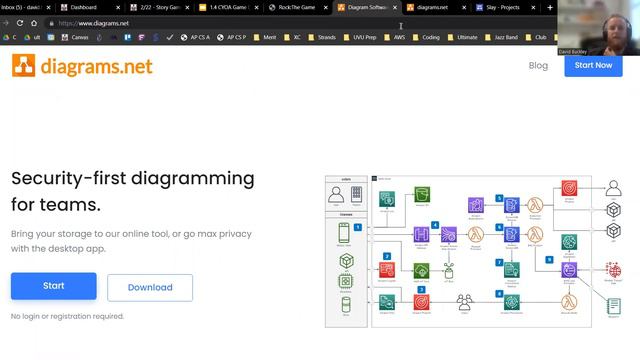Open a new browser tab with plus icon
The height and width of the screenshot is (360, 640).
click(x=550, y=7)
